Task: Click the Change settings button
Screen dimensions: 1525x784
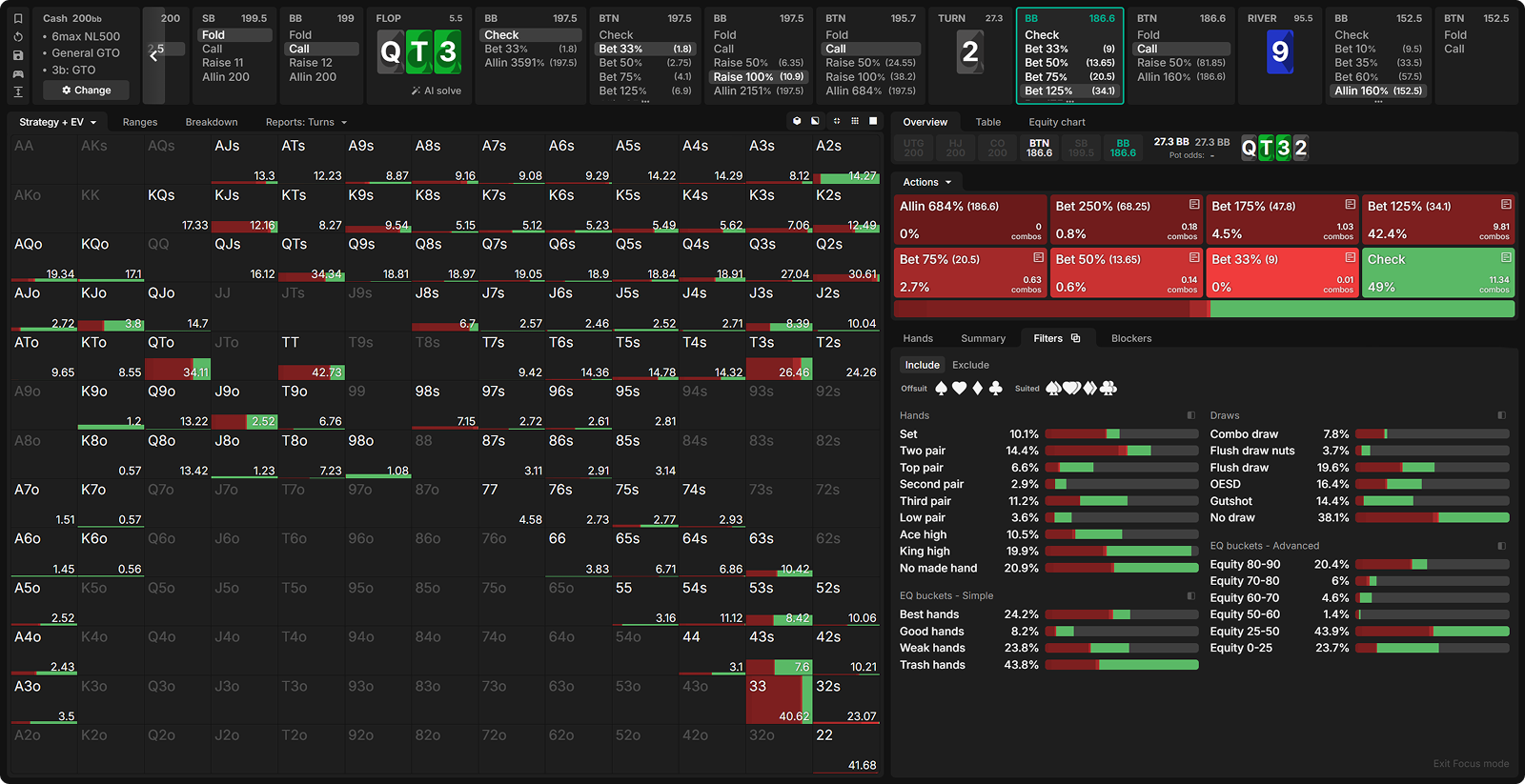Action: pos(87,90)
